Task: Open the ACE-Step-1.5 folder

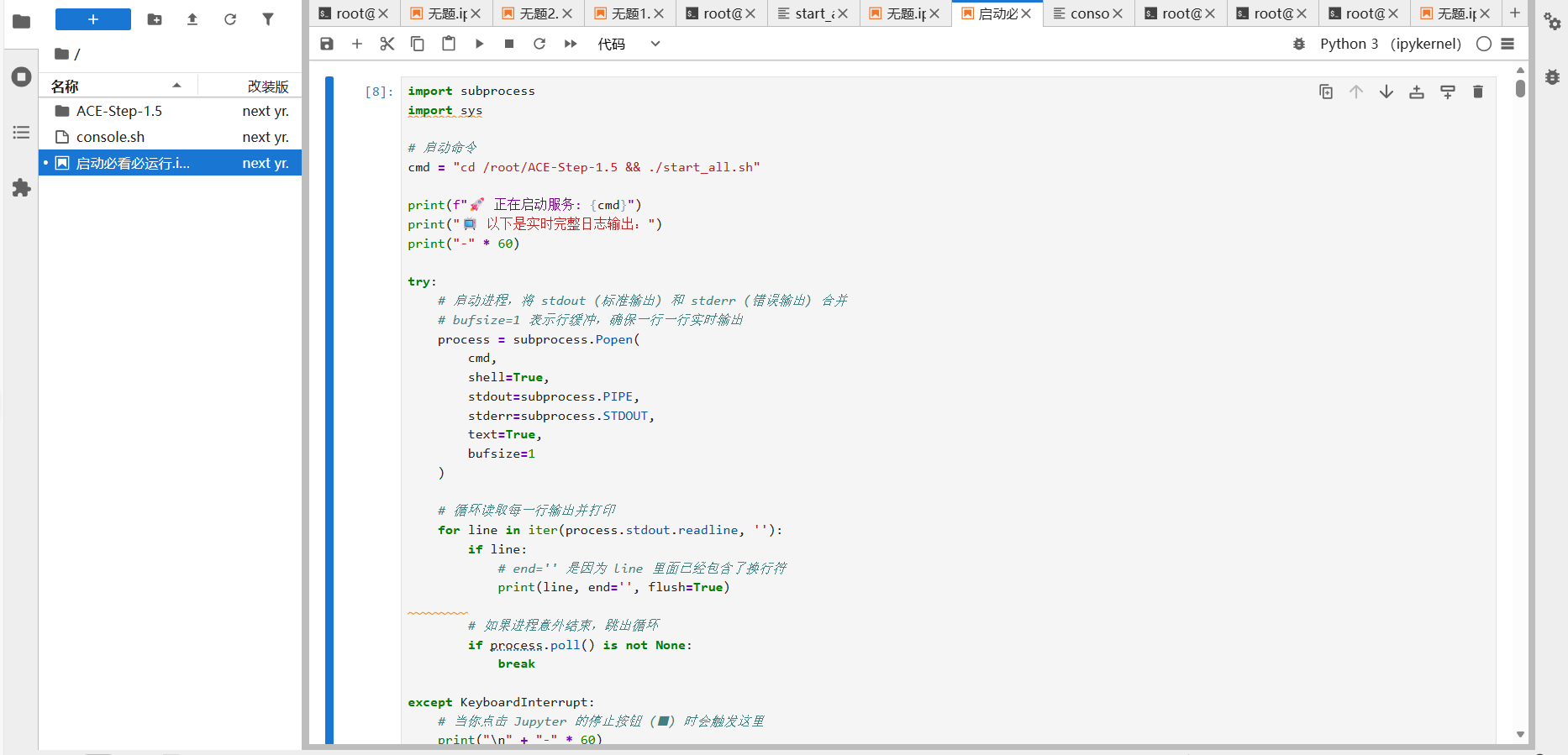Action: pyautogui.click(x=118, y=111)
